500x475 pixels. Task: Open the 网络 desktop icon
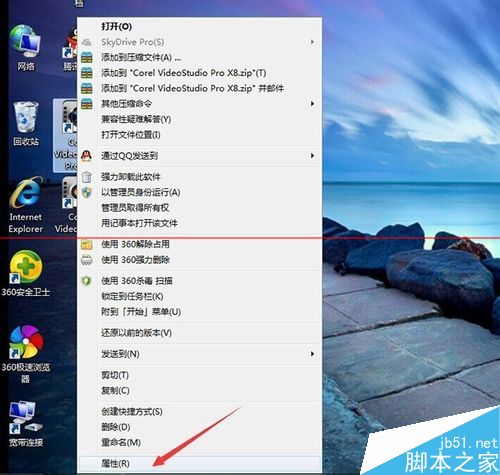coord(25,47)
